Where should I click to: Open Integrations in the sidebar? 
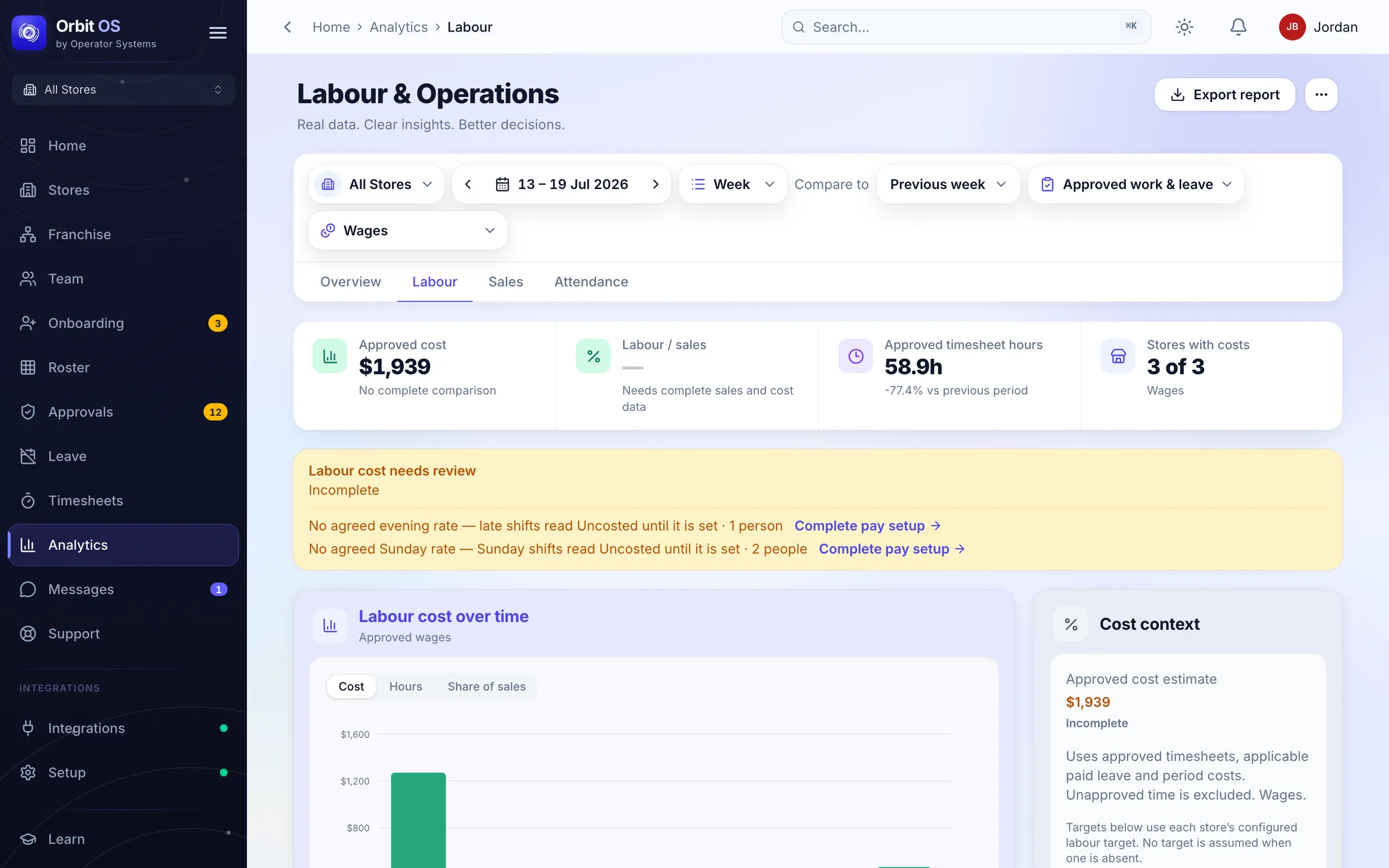click(x=123, y=728)
